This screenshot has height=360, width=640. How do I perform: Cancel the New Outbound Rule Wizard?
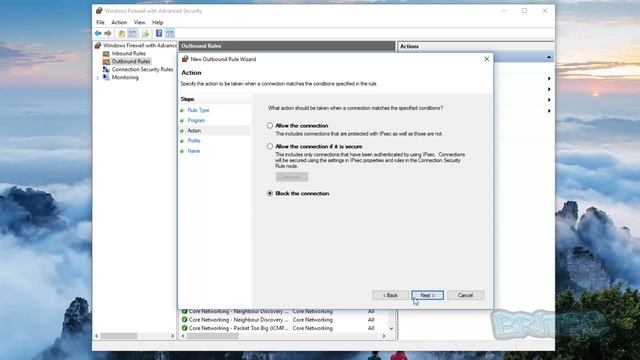(465, 295)
